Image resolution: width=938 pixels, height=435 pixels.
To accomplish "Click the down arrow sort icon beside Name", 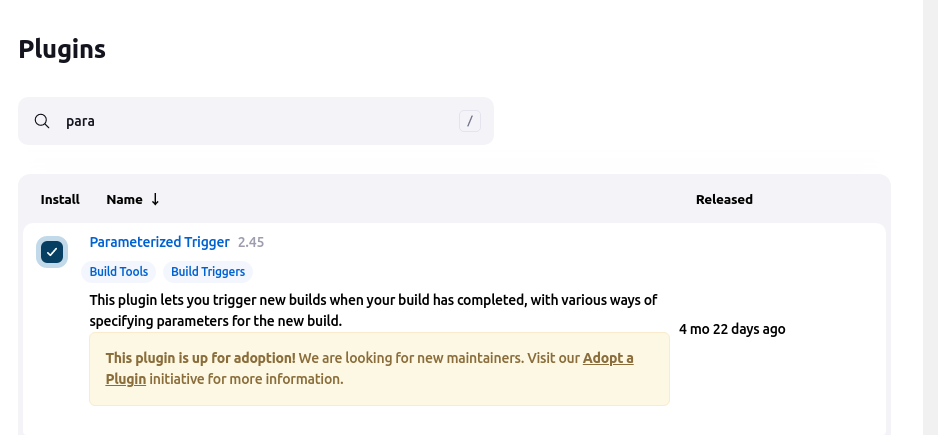I will click(155, 199).
